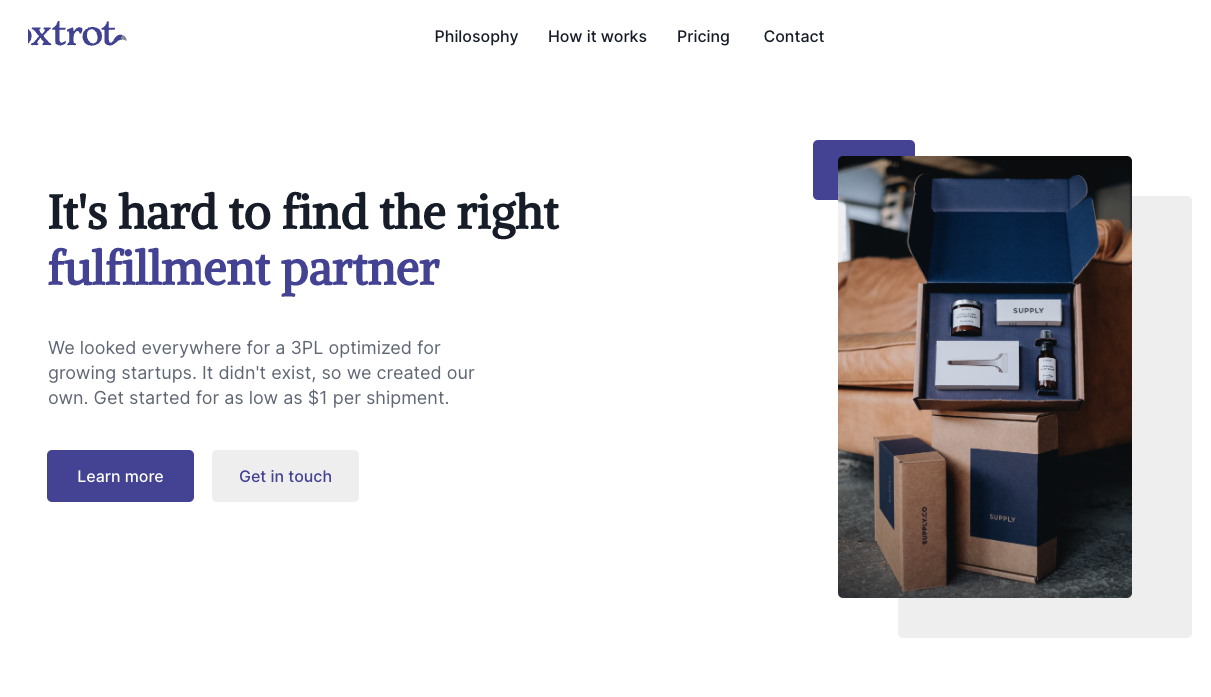Click the small jar in the product photo
Image resolution: width=1211 pixels, height=697 pixels.
tap(966, 316)
